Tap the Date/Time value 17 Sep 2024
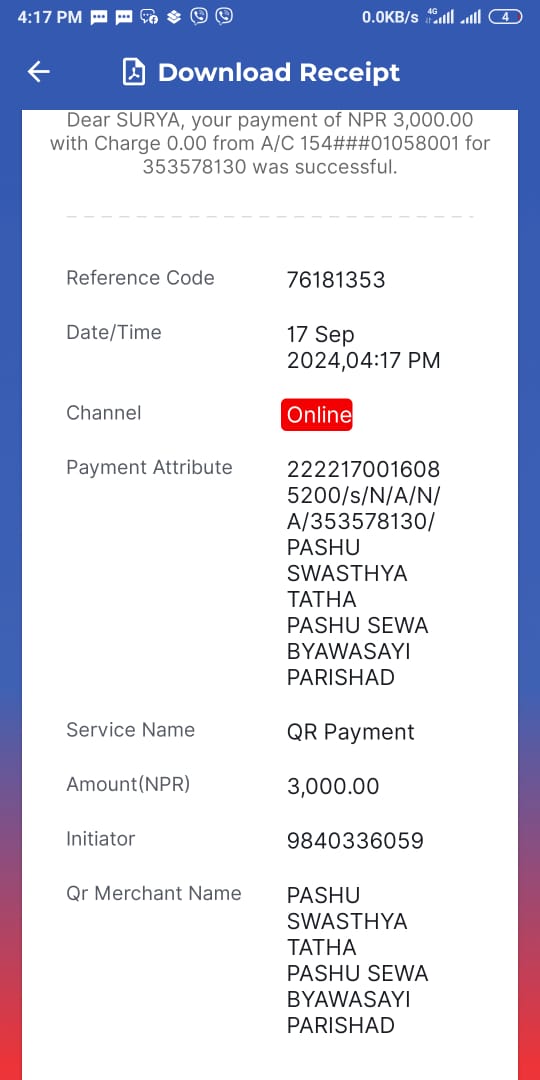 click(x=363, y=348)
